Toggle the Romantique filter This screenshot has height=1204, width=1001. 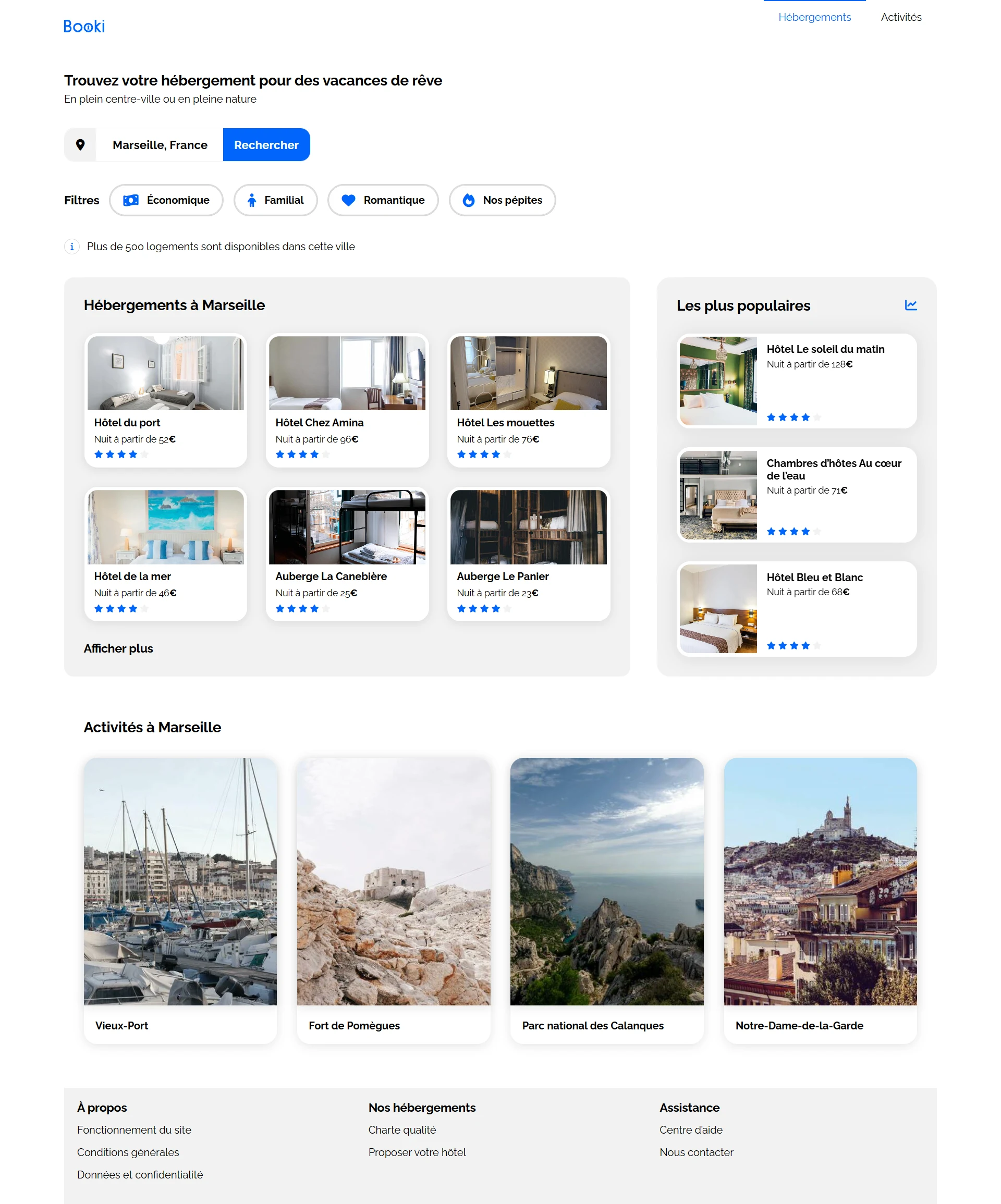[383, 200]
